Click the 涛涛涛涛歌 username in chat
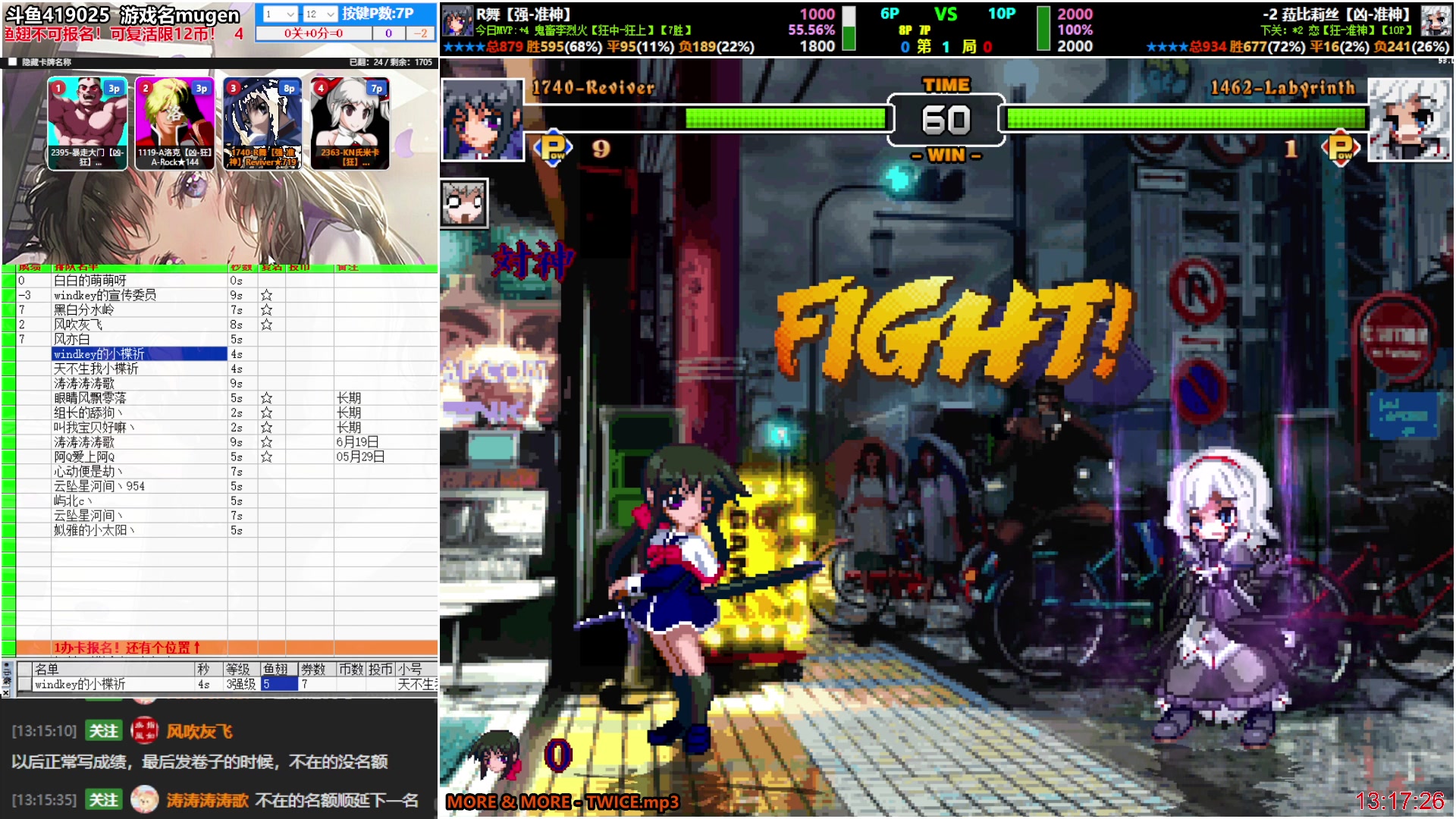The image size is (1456, 819). [207, 800]
